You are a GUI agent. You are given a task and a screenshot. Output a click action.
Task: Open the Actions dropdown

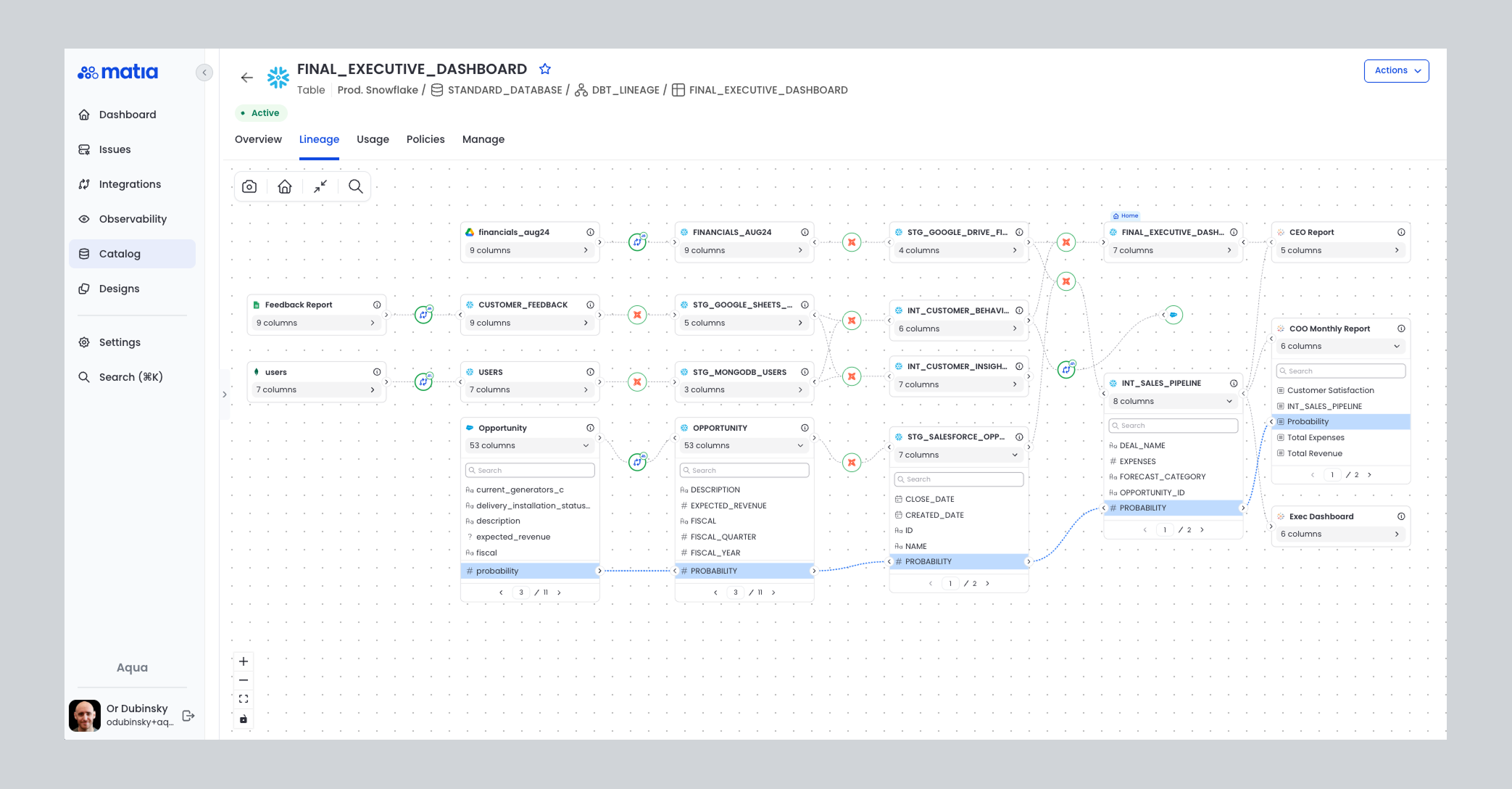(1396, 71)
